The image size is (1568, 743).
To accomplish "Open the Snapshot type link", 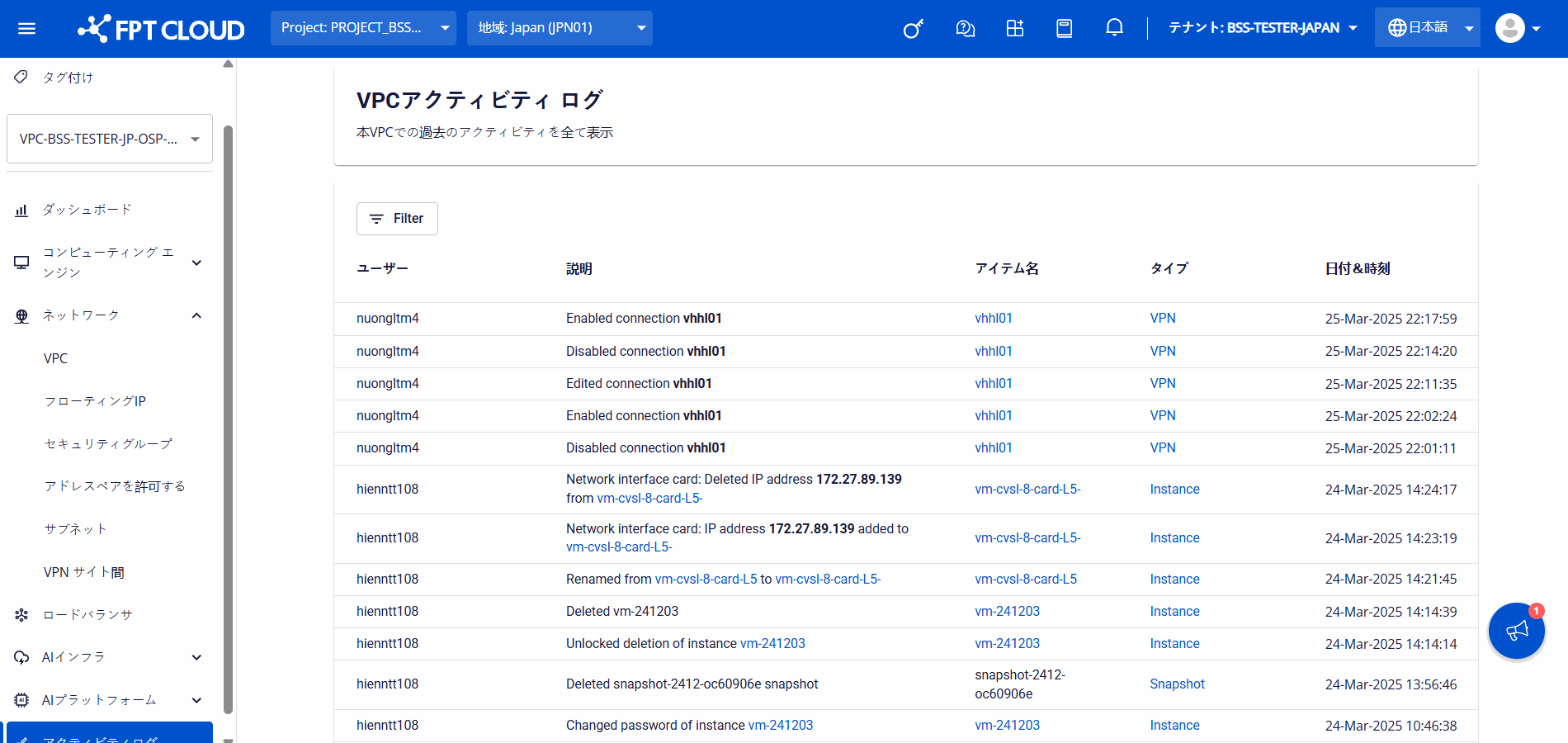I will tap(1178, 684).
